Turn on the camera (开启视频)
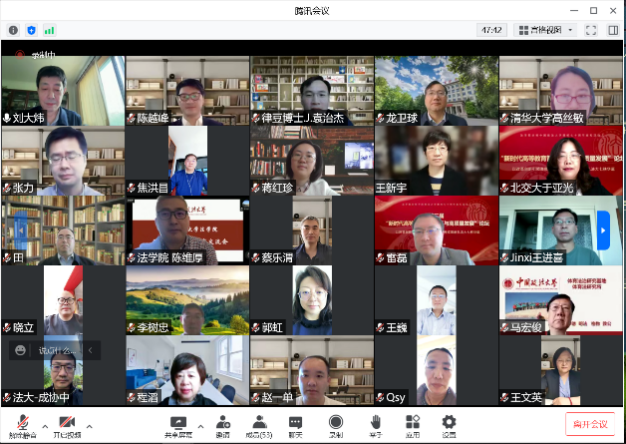The width and height of the screenshot is (626, 444). (68, 424)
